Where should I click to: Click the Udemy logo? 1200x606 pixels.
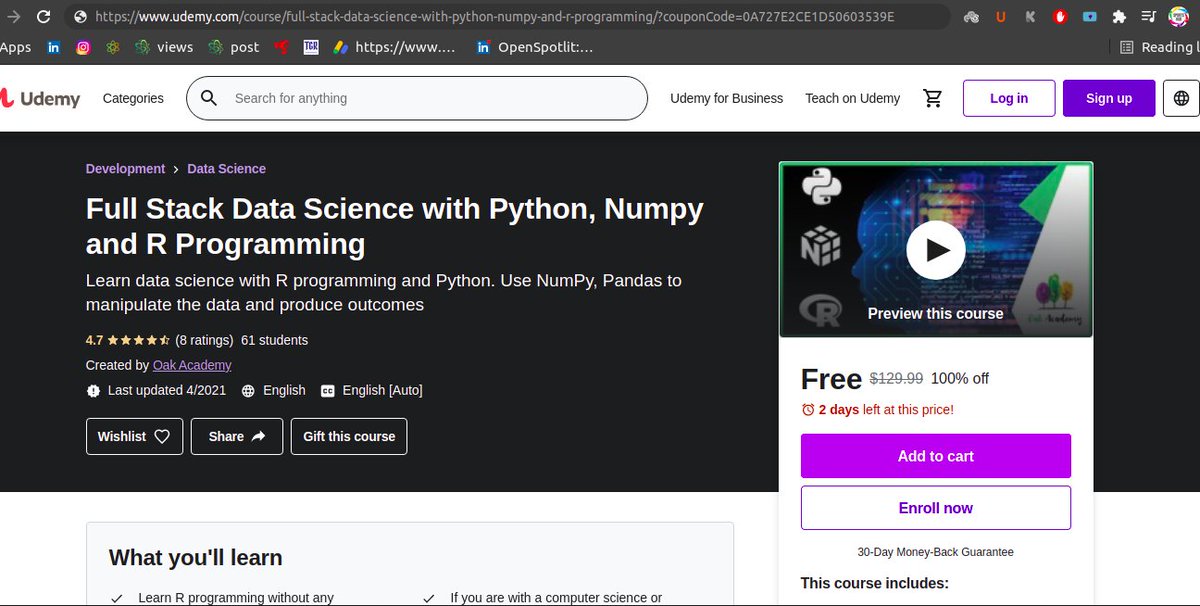pos(40,98)
